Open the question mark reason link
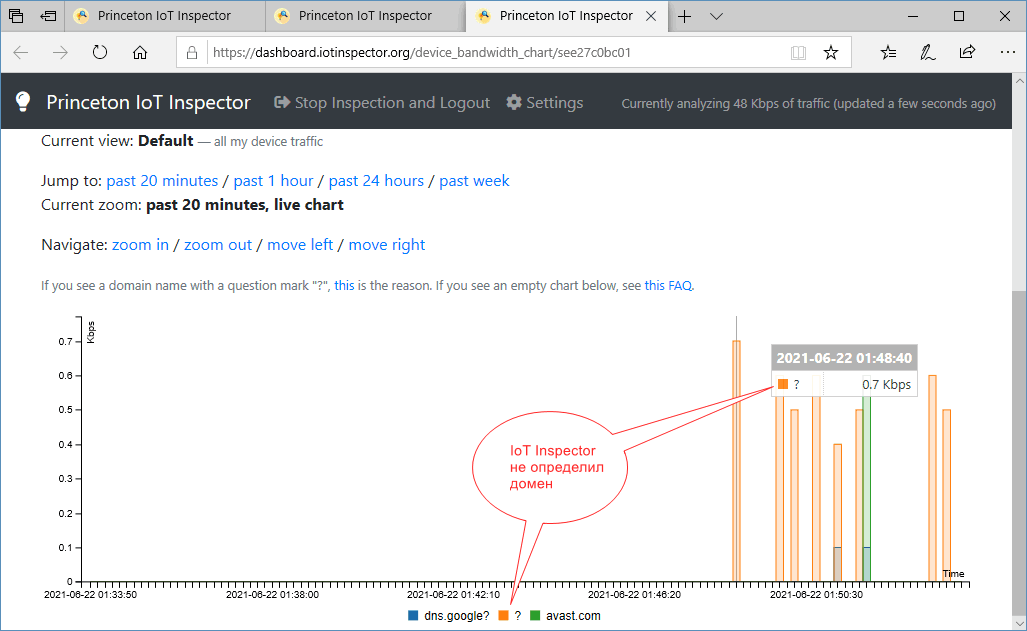Screen dimensions: 1027x631 pyautogui.click(x=345, y=286)
